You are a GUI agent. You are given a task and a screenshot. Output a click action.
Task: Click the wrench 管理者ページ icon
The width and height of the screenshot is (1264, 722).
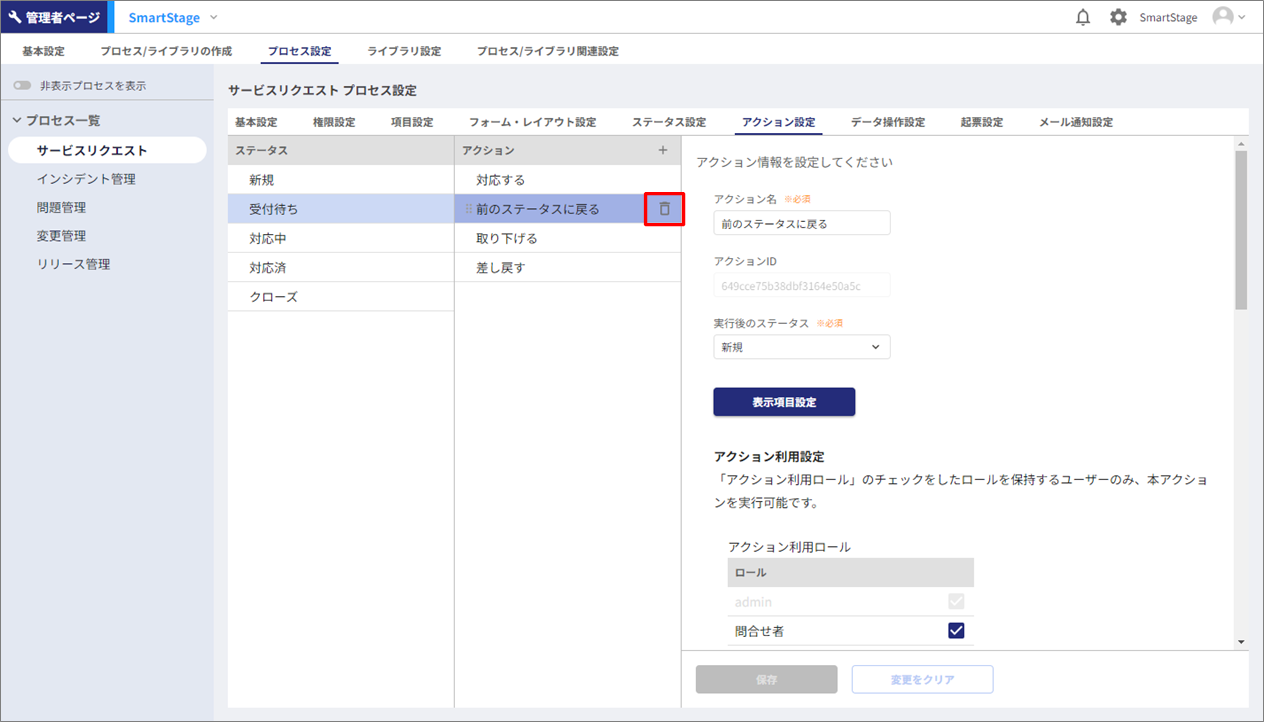pos(15,17)
